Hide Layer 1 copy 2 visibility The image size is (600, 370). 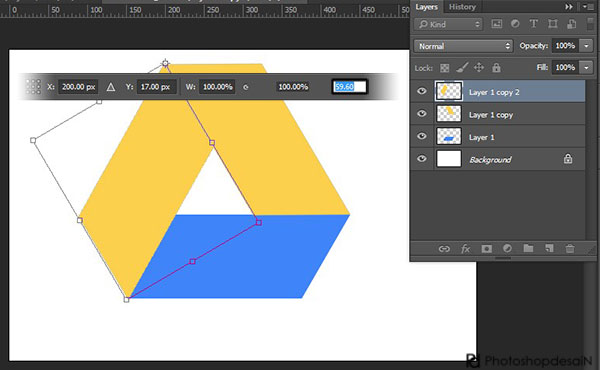[422, 91]
